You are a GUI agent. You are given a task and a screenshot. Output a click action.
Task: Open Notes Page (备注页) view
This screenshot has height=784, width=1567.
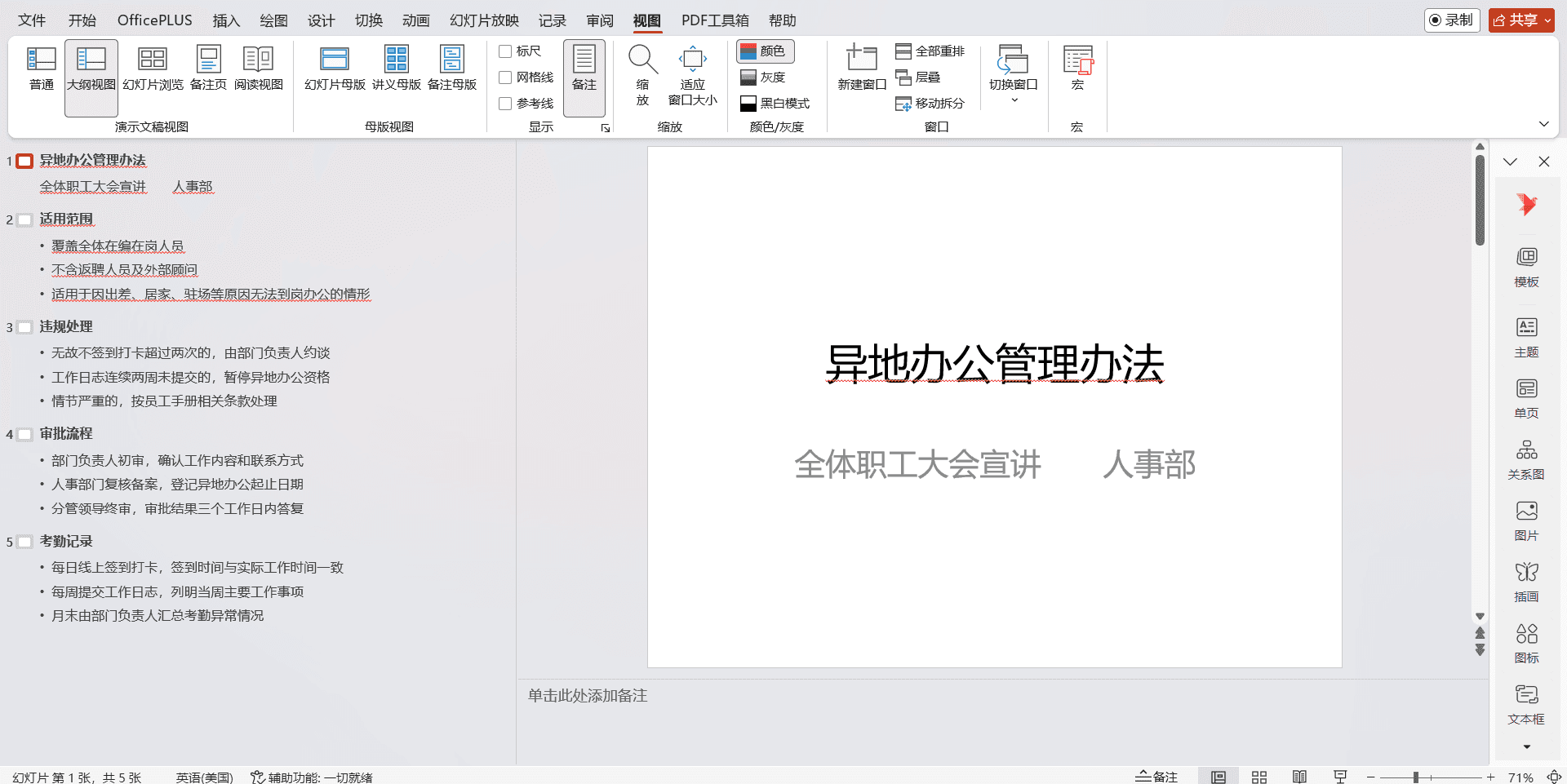click(x=208, y=69)
